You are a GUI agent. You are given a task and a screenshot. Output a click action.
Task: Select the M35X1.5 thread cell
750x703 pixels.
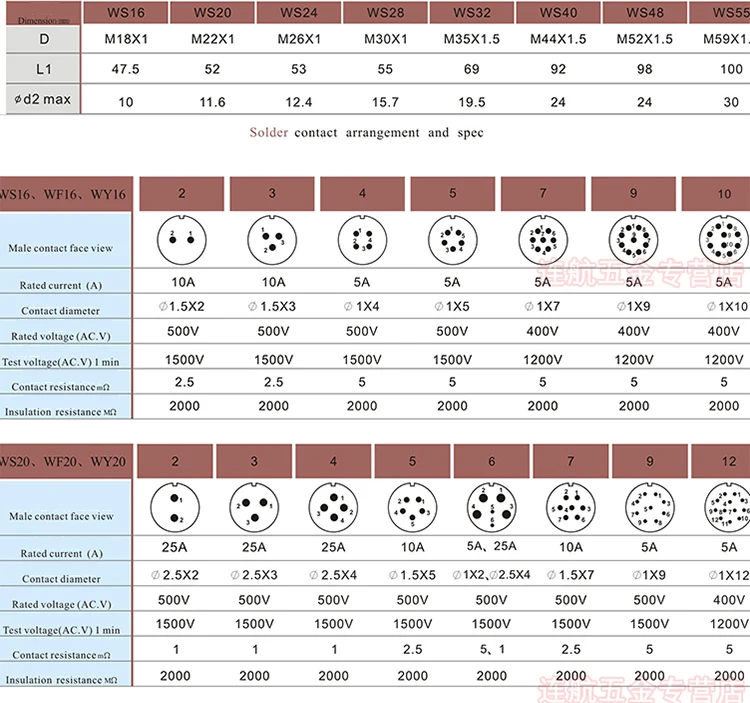coord(472,39)
